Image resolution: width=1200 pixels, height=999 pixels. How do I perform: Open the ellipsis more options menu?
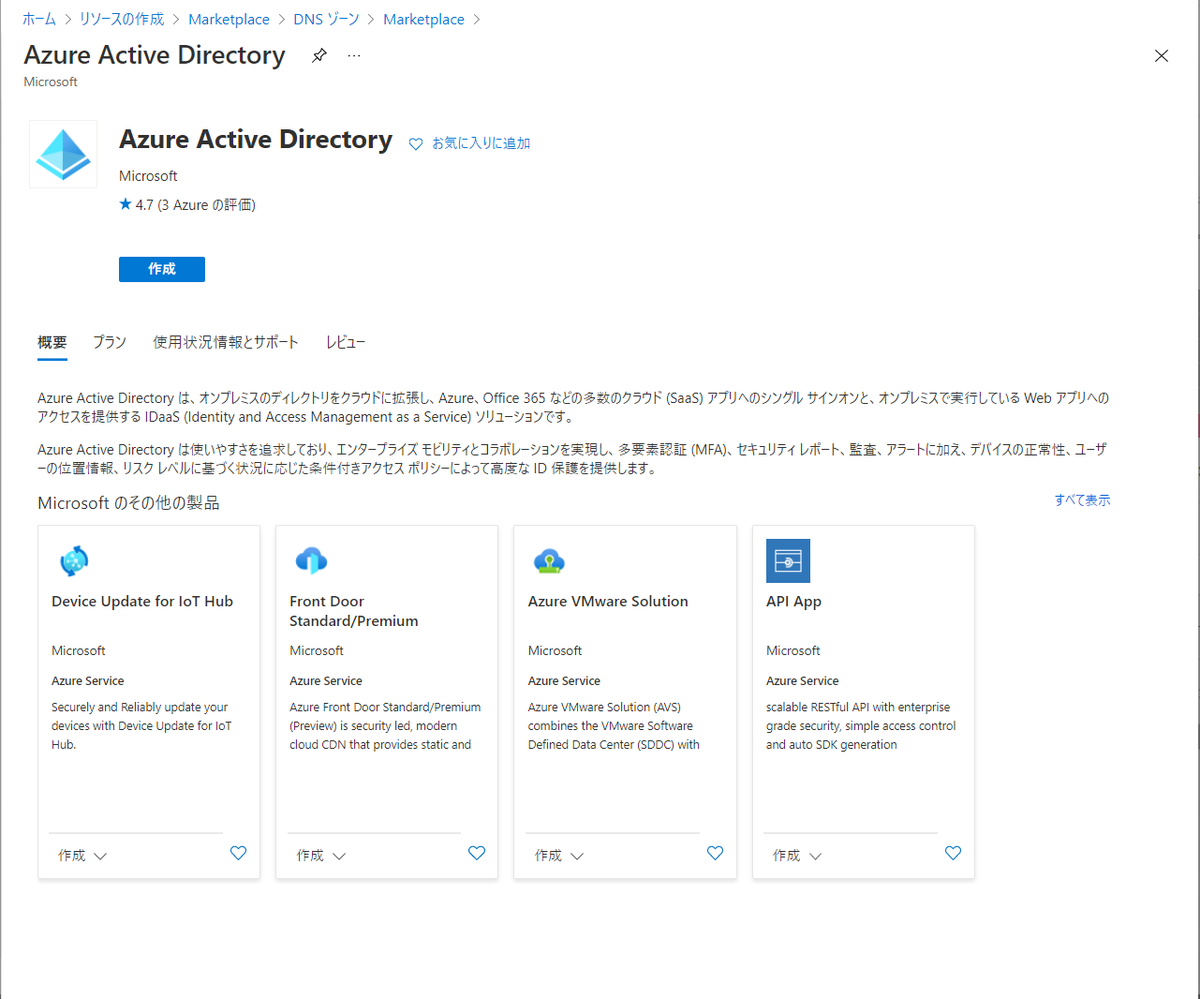[354, 55]
